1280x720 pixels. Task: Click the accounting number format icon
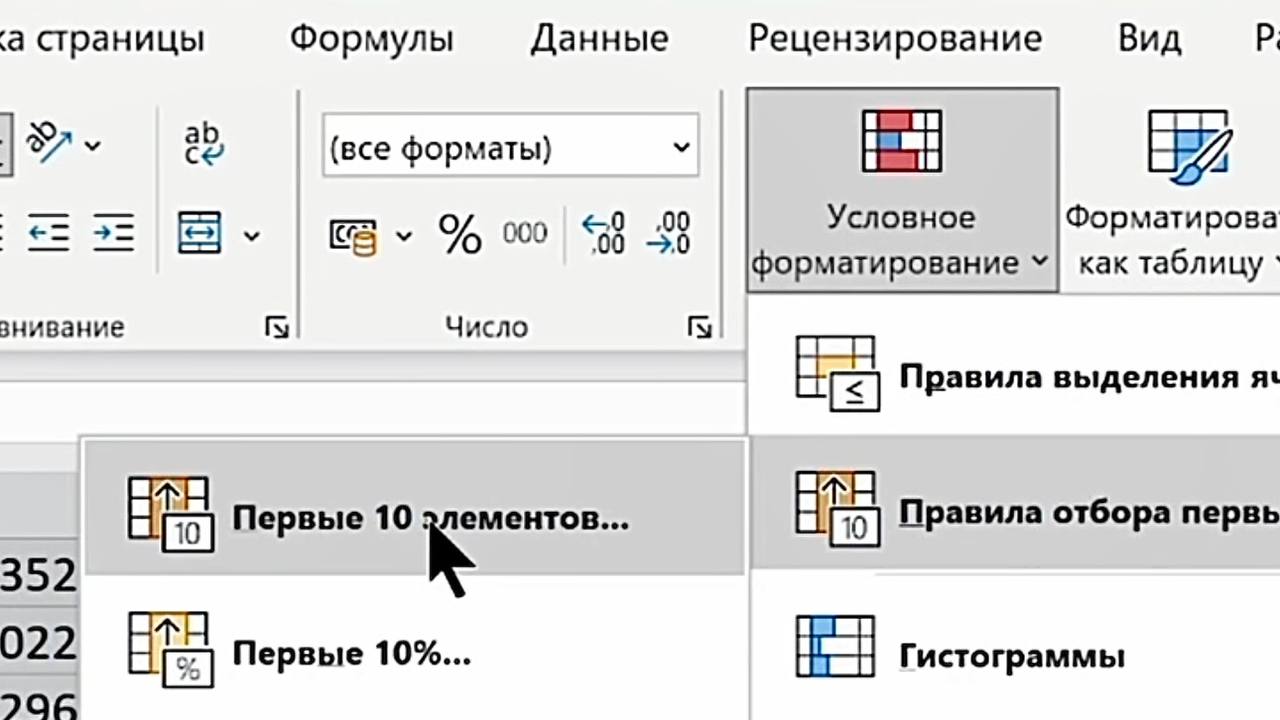click(x=353, y=236)
